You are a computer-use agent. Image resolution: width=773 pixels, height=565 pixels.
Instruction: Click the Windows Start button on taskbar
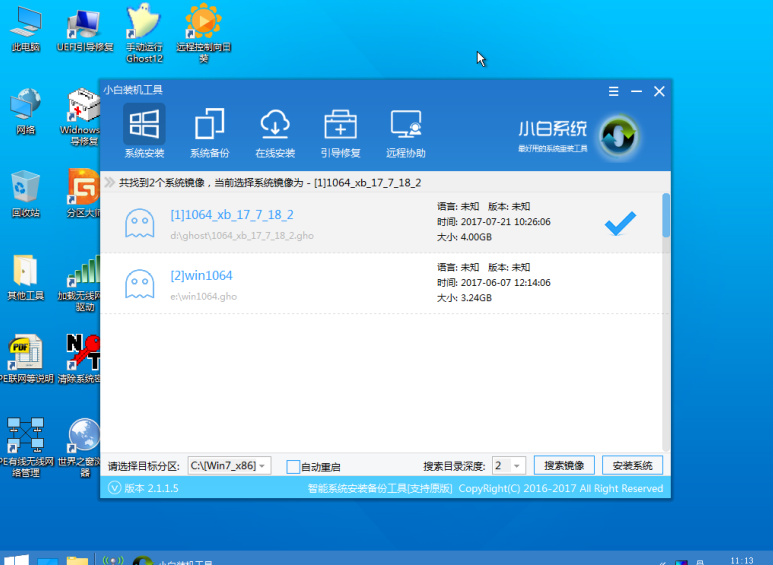click(x=16, y=559)
